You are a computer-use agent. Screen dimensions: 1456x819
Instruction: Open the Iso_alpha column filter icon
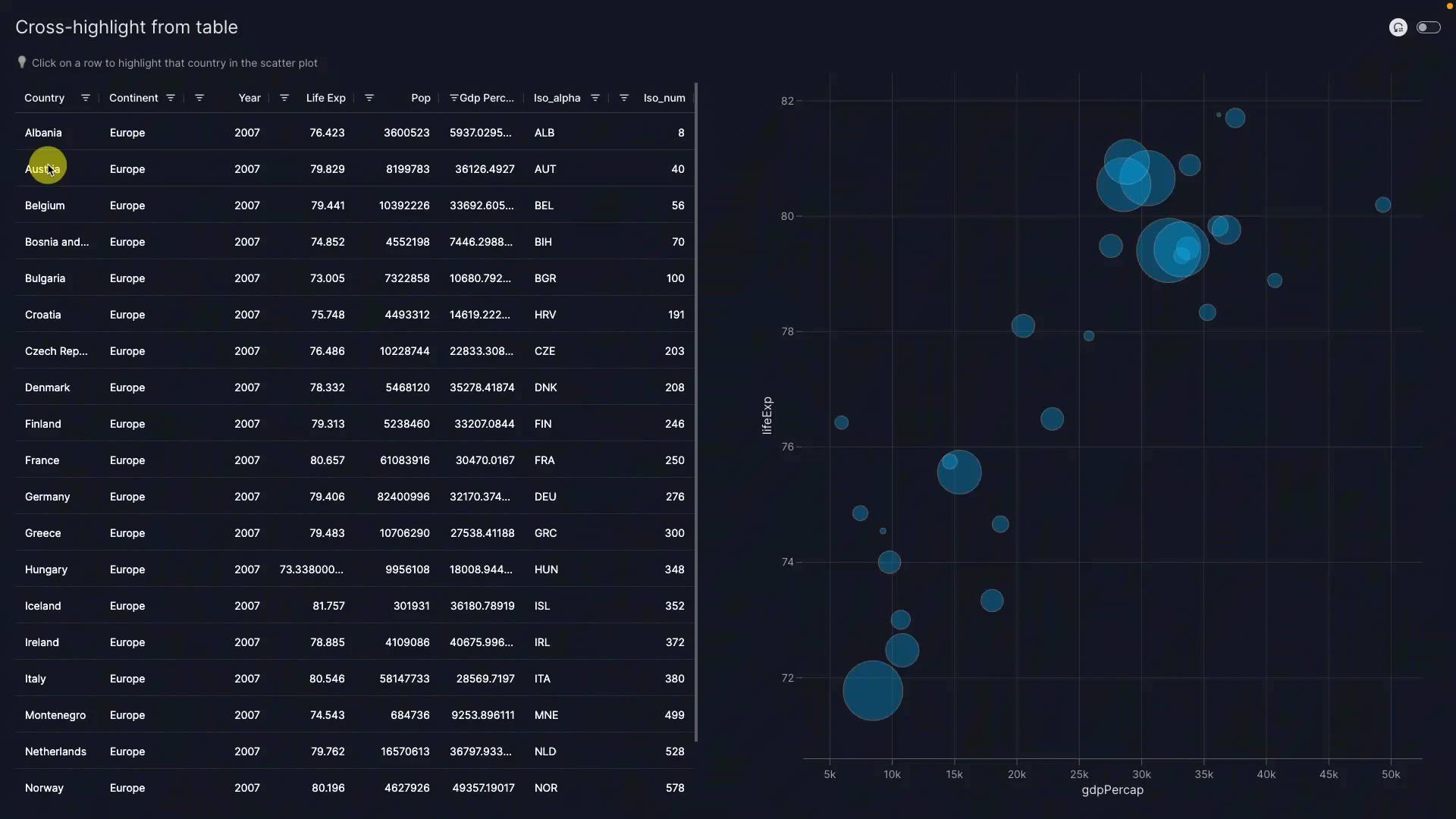595,98
